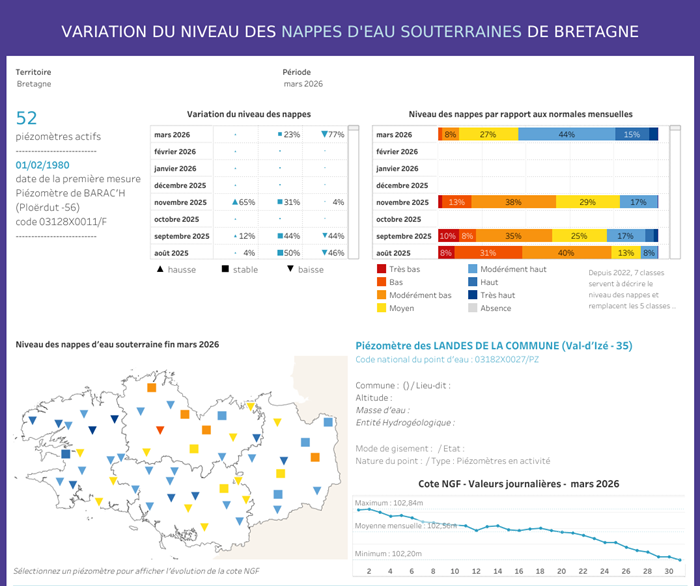700x586 pixels.
Task: Click the 65% hausse cell for novembre 2025
Action: [245, 202]
